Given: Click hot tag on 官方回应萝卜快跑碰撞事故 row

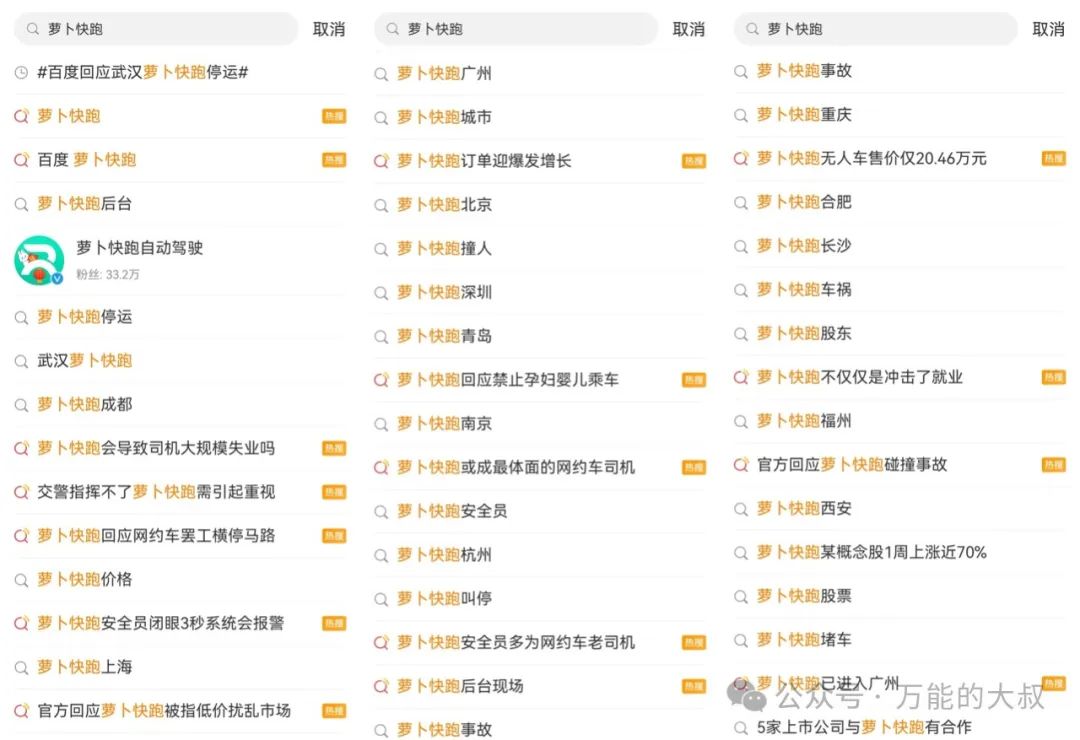Looking at the screenshot, I should [x=1053, y=465].
